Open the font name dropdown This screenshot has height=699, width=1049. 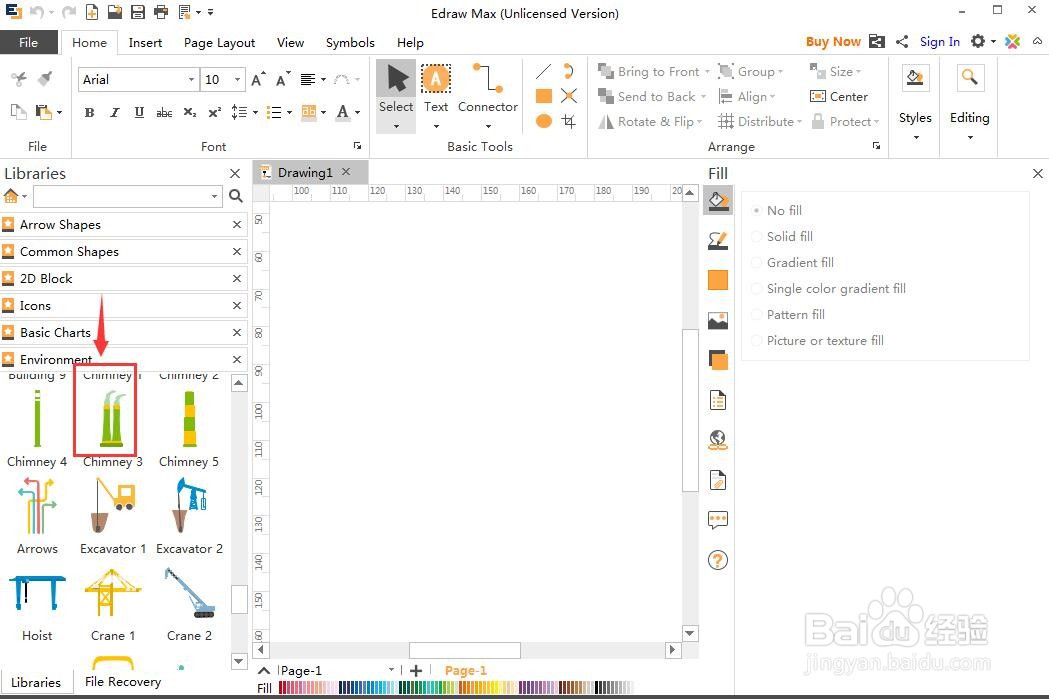tap(191, 80)
